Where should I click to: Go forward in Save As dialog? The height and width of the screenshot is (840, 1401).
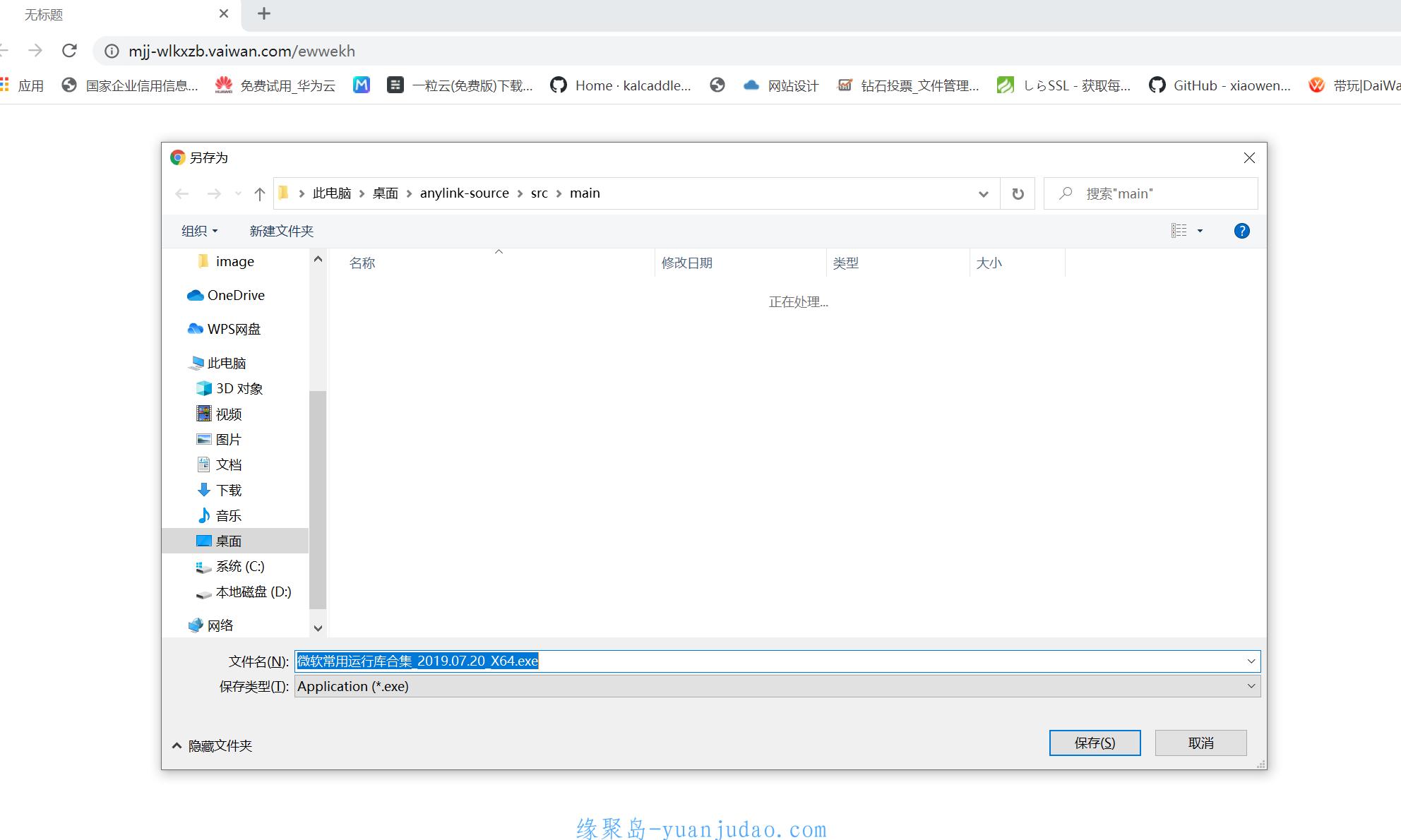tap(214, 193)
